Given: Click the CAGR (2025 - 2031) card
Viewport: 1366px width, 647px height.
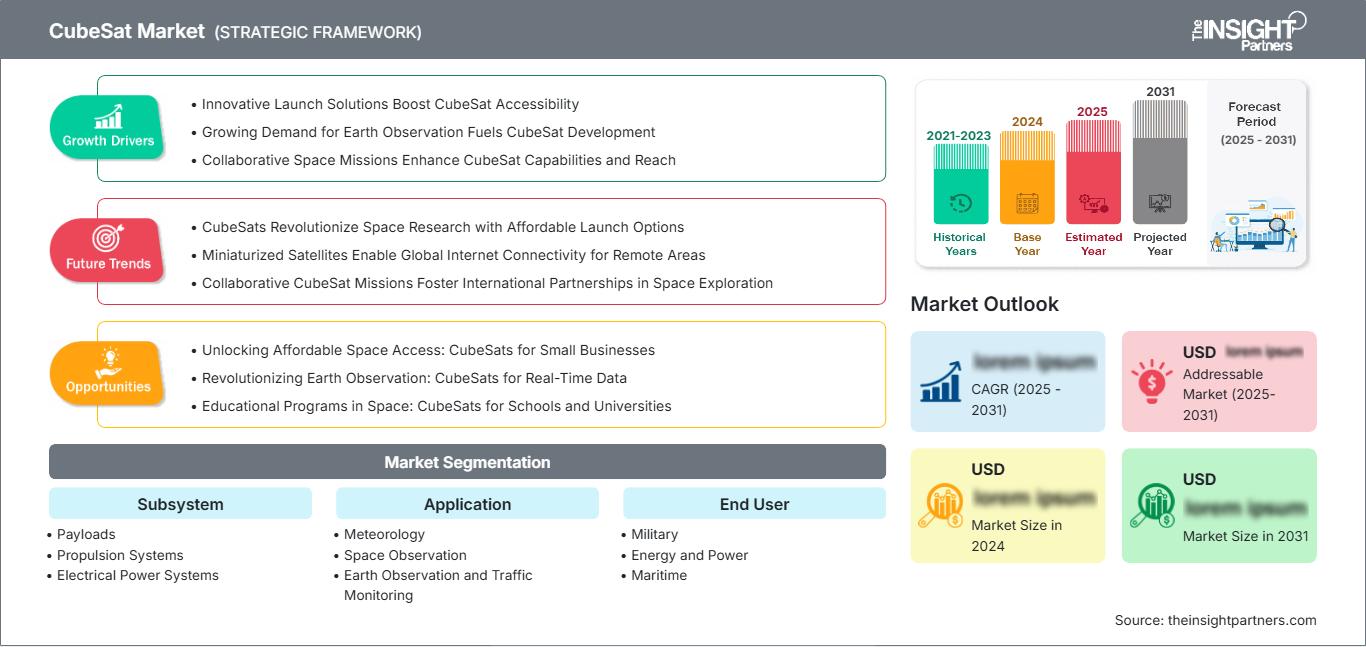Looking at the screenshot, I should click(1008, 381).
